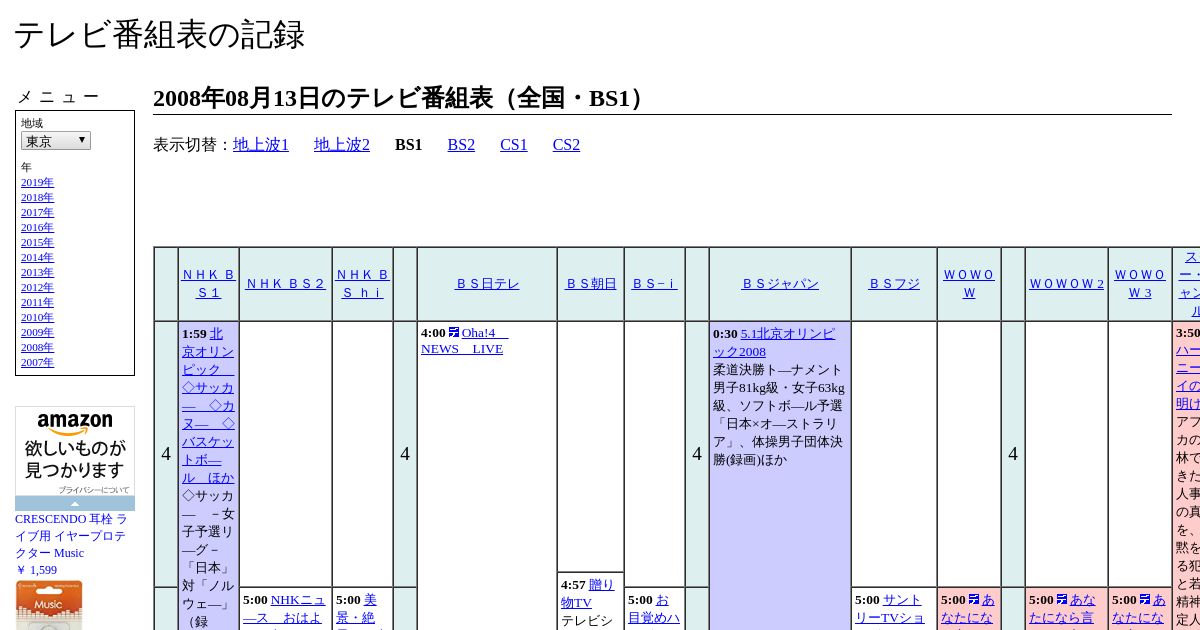
Task: Open the CRESCENDO 耳栓 product link
Action: [x=71, y=536]
